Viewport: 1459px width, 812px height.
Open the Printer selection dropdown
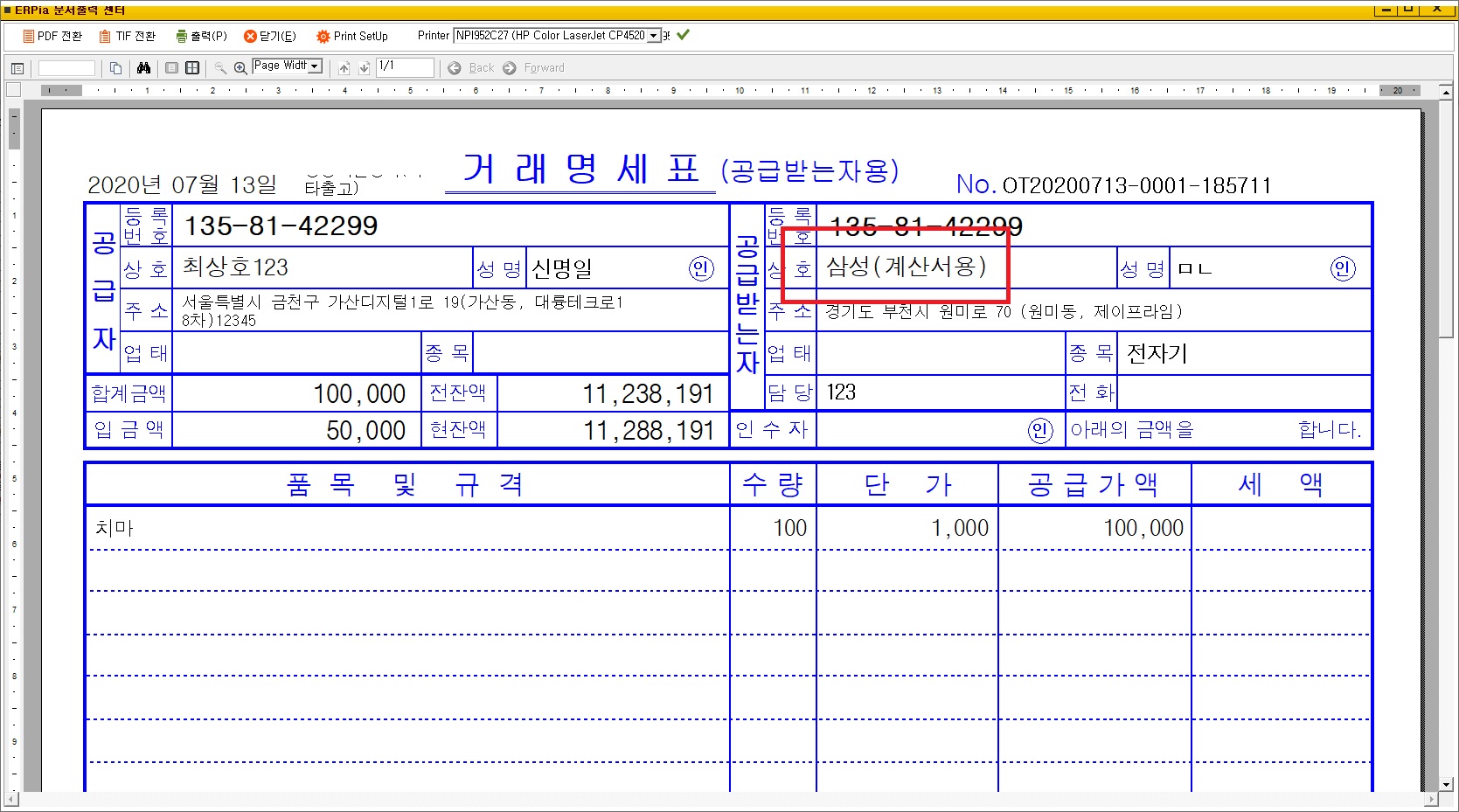click(653, 36)
